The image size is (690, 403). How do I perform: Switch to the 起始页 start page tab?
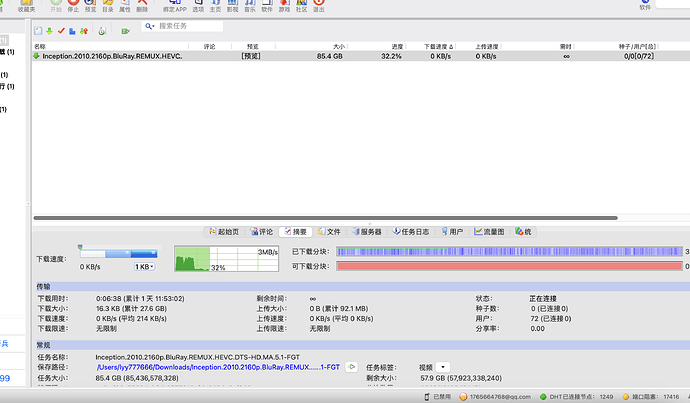click(x=224, y=232)
